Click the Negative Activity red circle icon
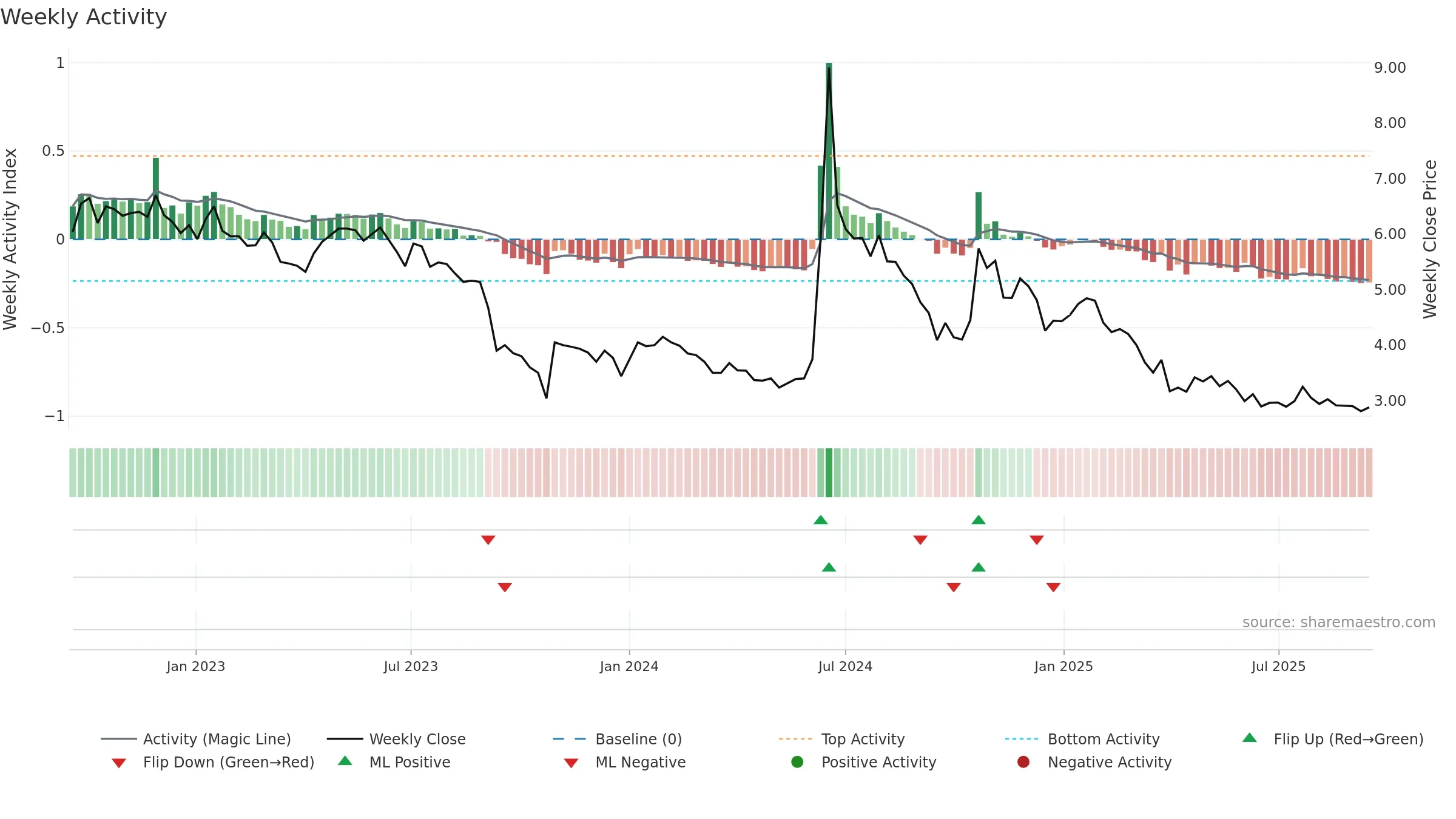The width and height of the screenshot is (1456, 819). point(1023,762)
